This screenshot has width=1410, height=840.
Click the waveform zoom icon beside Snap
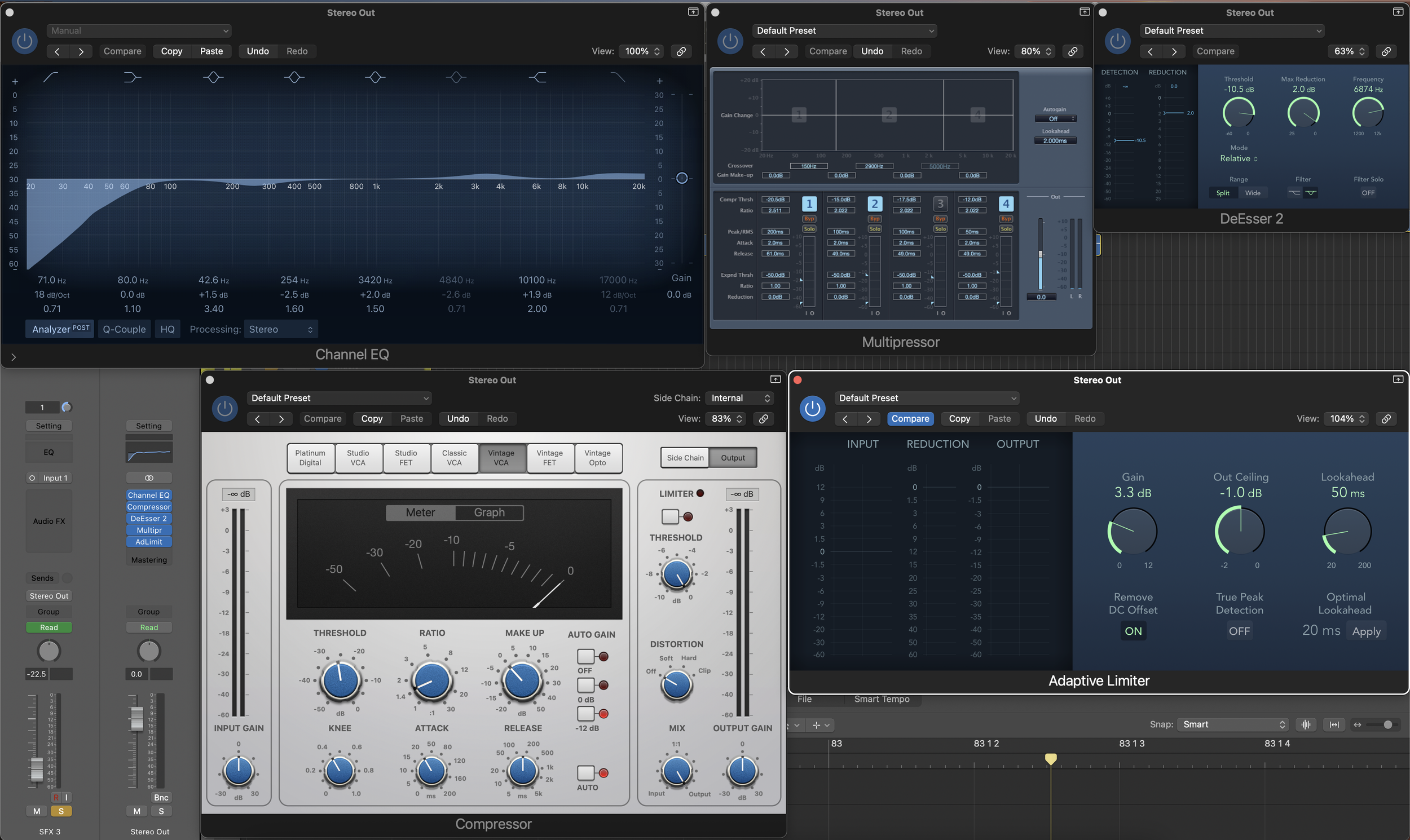coord(1306,724)
